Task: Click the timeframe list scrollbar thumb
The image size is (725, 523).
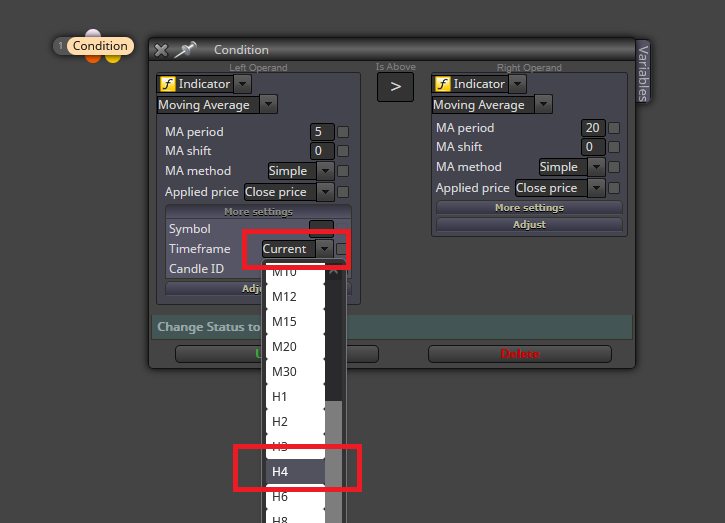Action: tap(333, 462)
